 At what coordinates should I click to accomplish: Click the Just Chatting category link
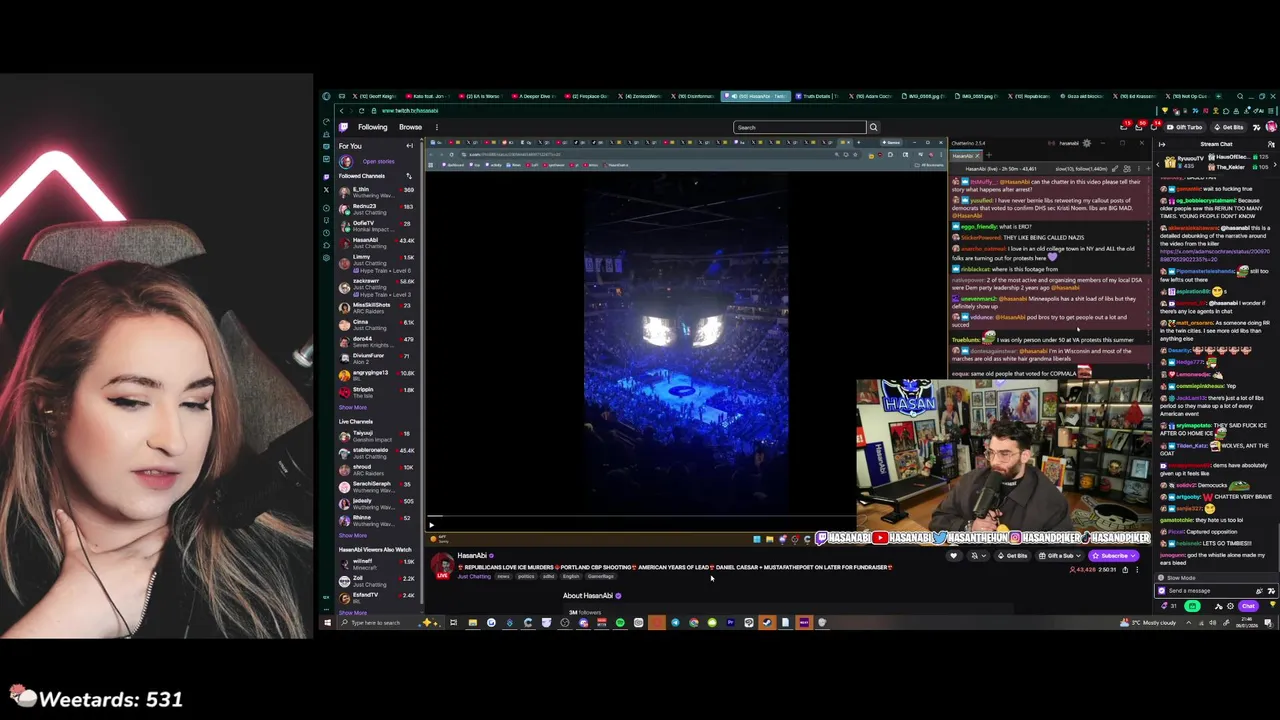[474, 576]
